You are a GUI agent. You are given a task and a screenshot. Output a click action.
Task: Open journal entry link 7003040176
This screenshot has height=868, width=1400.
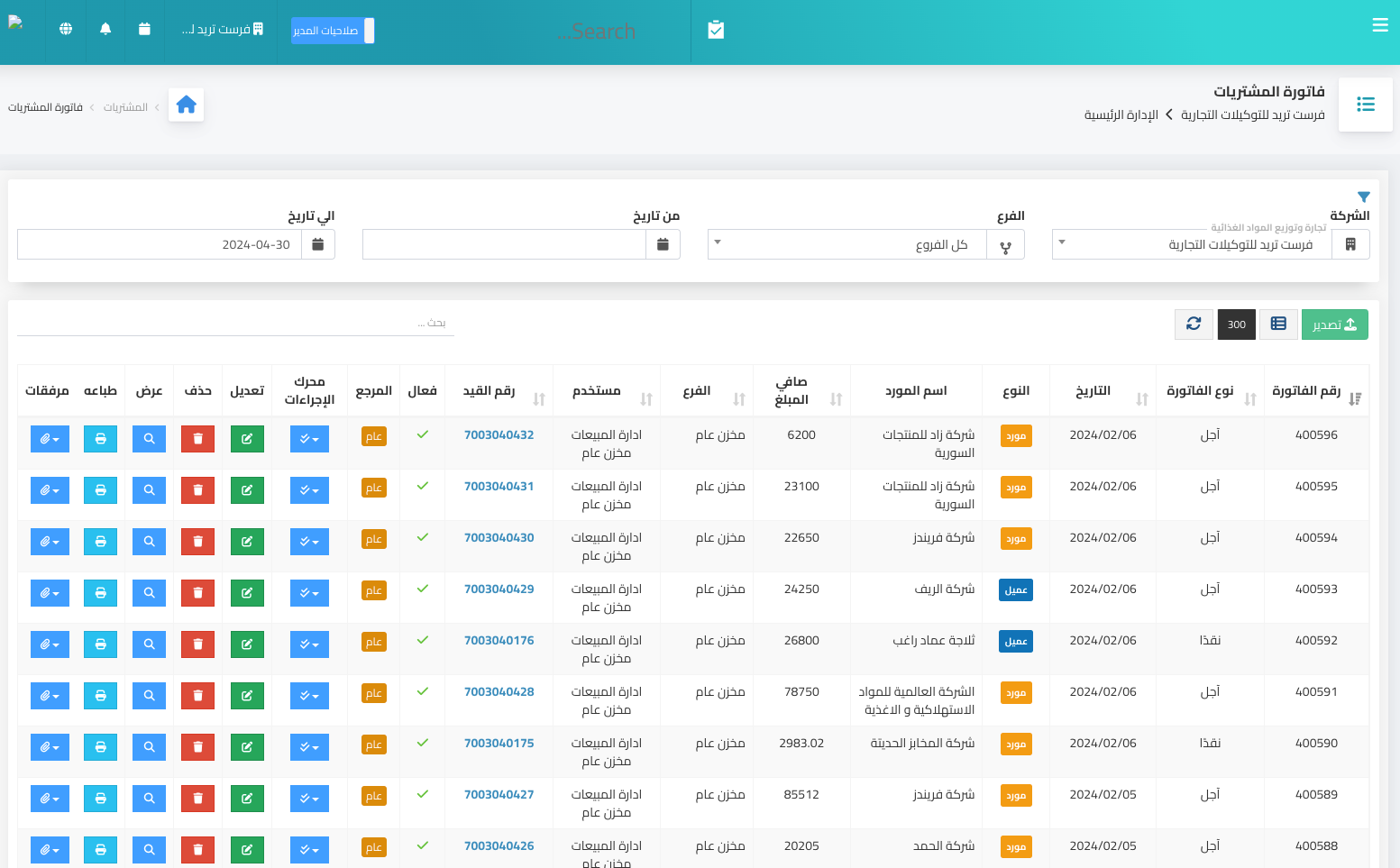tap(499, 640)
